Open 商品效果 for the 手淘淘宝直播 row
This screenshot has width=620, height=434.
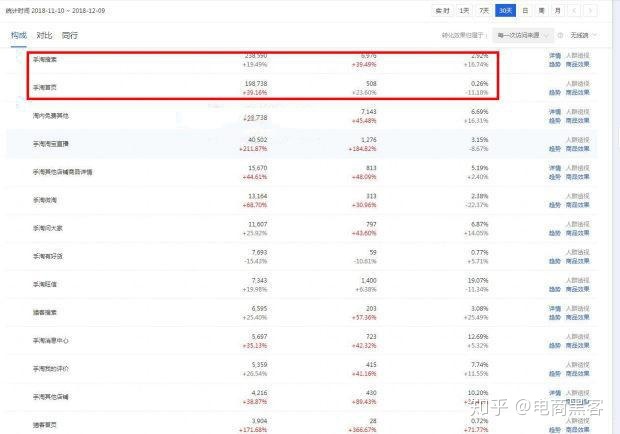[x=577, y=149]
